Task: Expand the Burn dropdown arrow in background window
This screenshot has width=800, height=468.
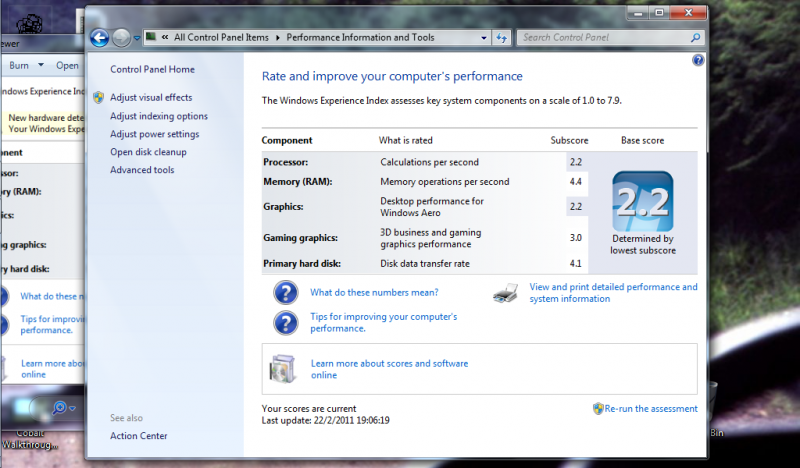Action: point(41,66)
